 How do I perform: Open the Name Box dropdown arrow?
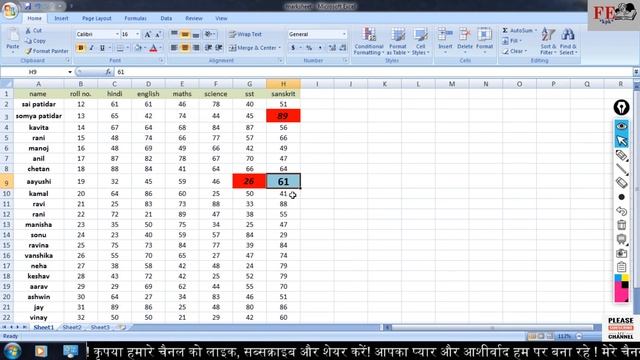pos(70,72)
